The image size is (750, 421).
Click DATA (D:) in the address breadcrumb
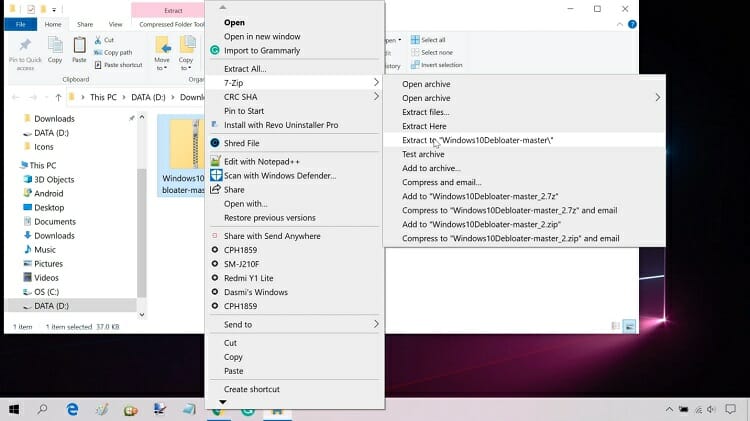148,97
